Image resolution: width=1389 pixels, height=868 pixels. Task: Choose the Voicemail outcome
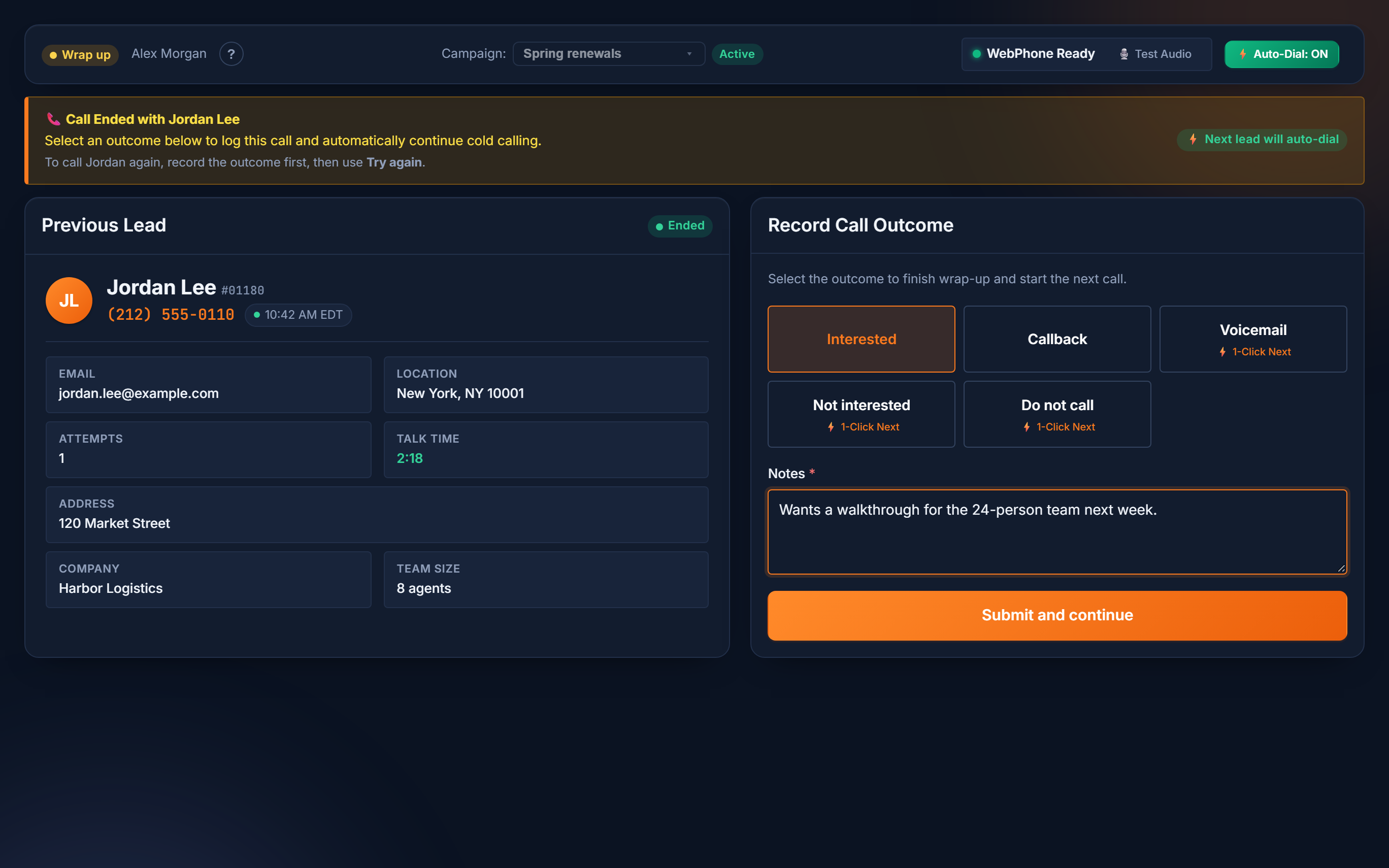coord(1253,339)
